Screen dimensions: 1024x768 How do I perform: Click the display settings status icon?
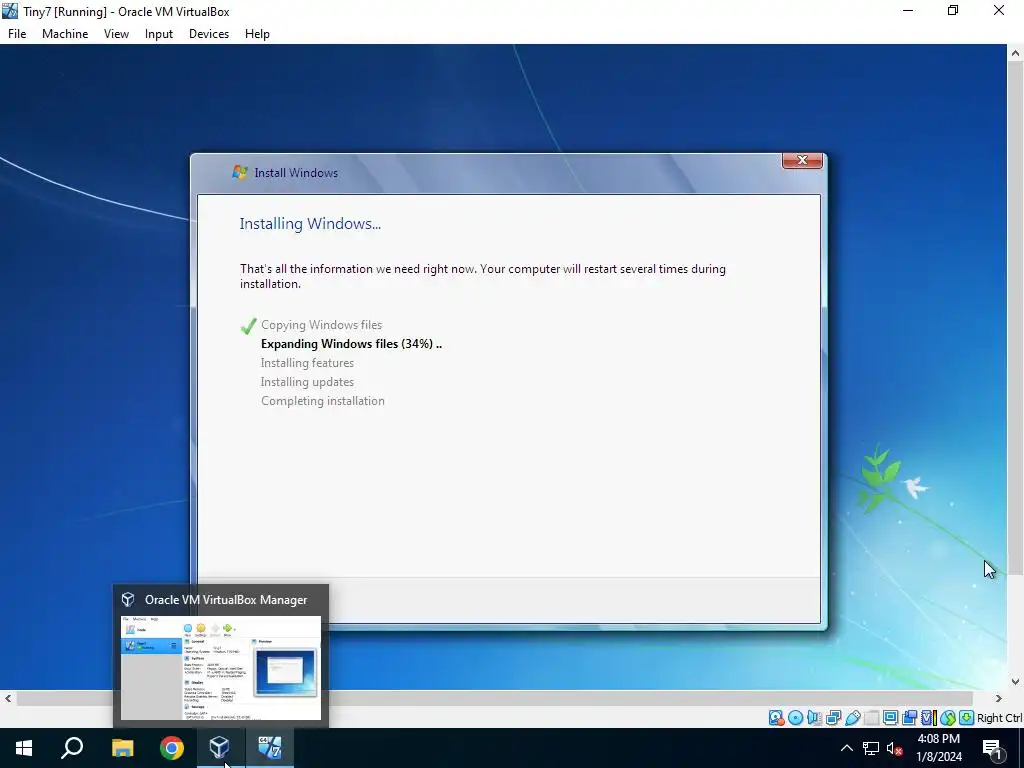[890, 718]
